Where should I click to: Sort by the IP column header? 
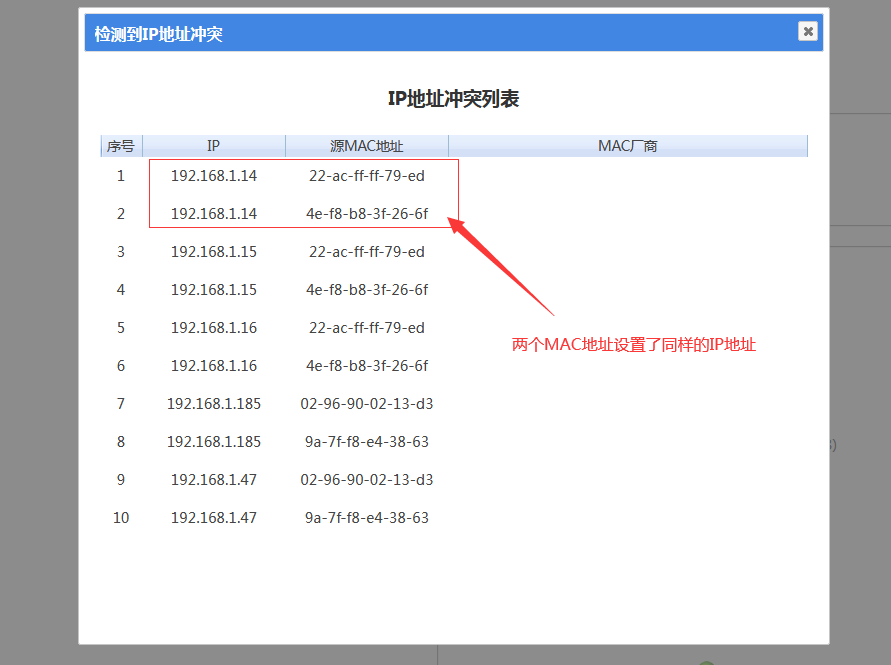(x=213, y=146)
